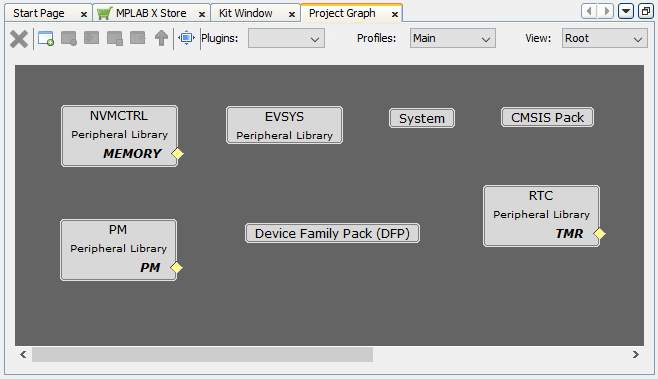The image size is (658, 379).
Task: Select the System component block
Action: click(x=422, y=118)
